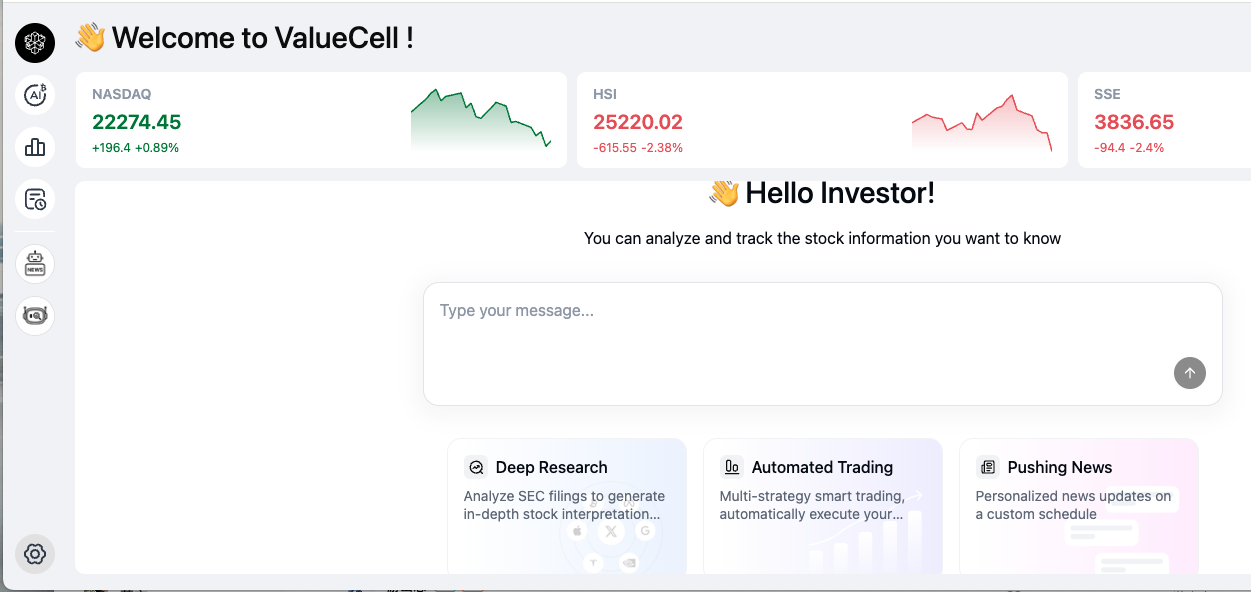Select the bar chart analytics icon
The image size is (1251, 592).
pyautogui.click(x=35, y=147)
